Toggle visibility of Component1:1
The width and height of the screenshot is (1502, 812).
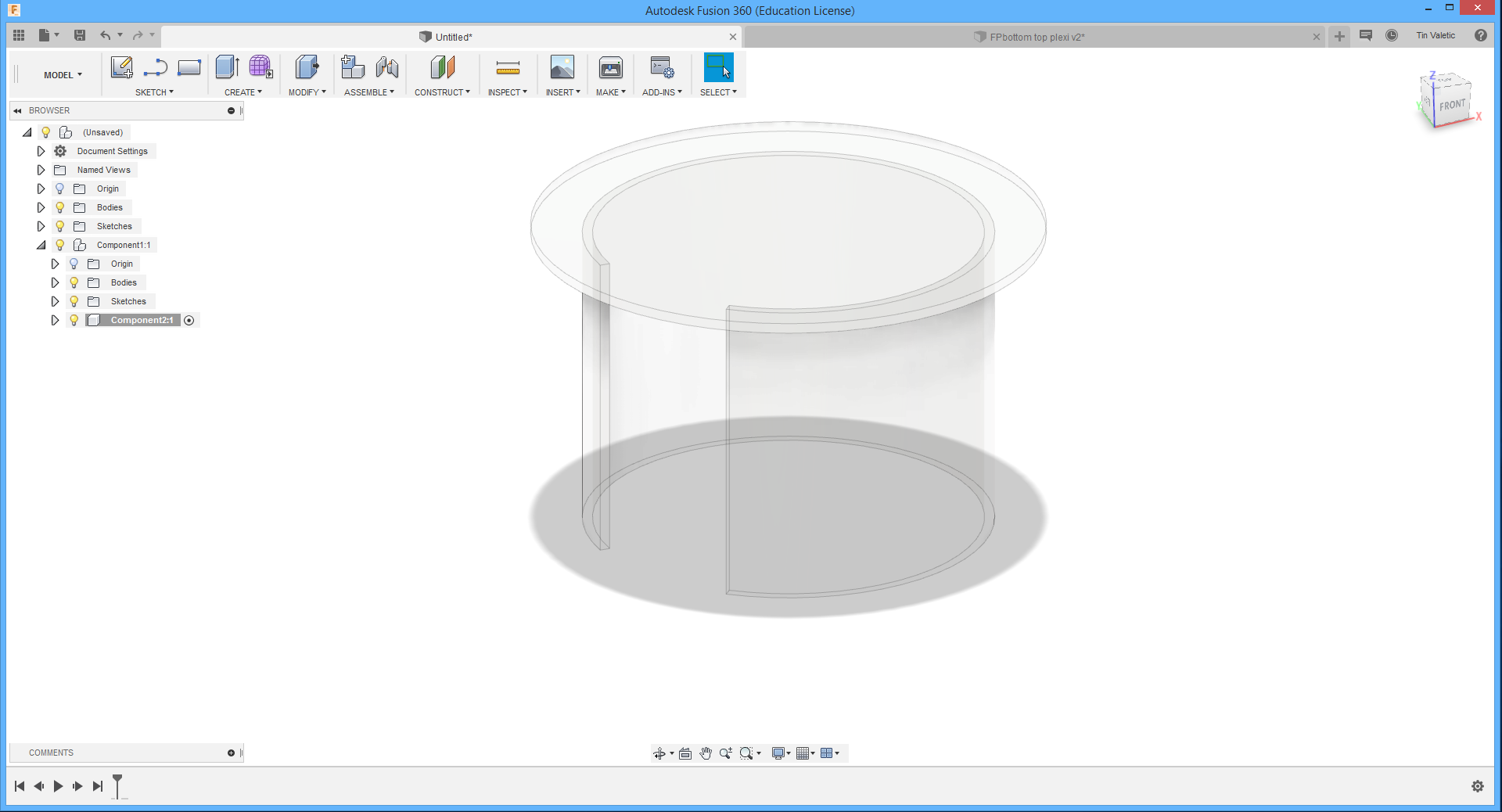coord(60,245)
